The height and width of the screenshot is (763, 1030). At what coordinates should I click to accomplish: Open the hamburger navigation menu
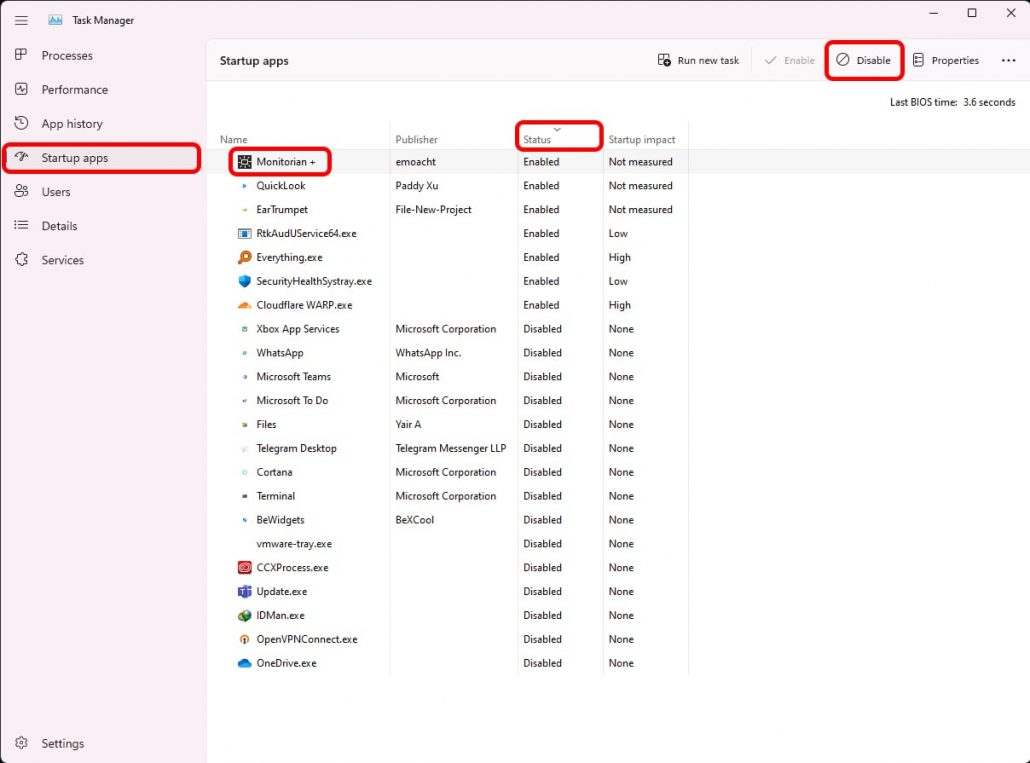click(21, 20)
